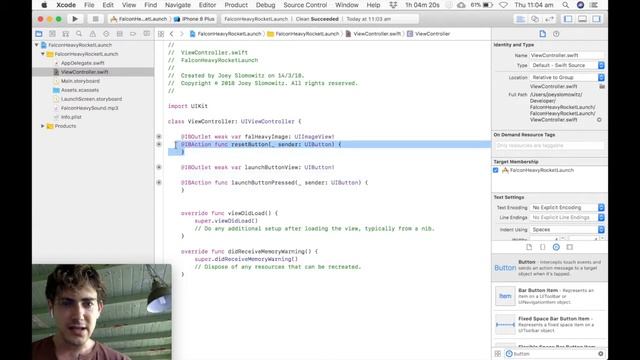Show the Object library

tap(556, 247)
